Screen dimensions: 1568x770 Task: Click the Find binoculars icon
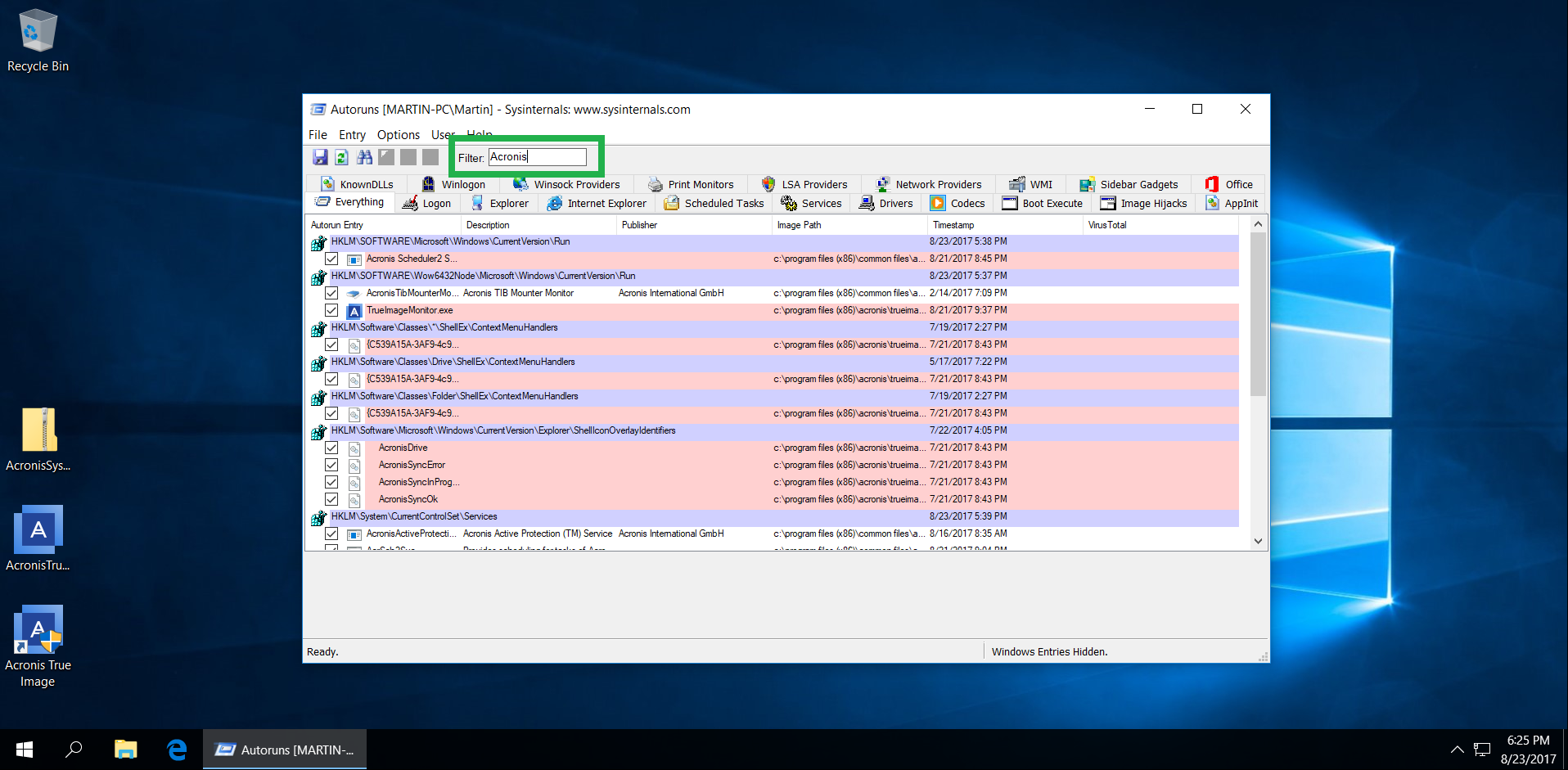(x=364, y=157)
